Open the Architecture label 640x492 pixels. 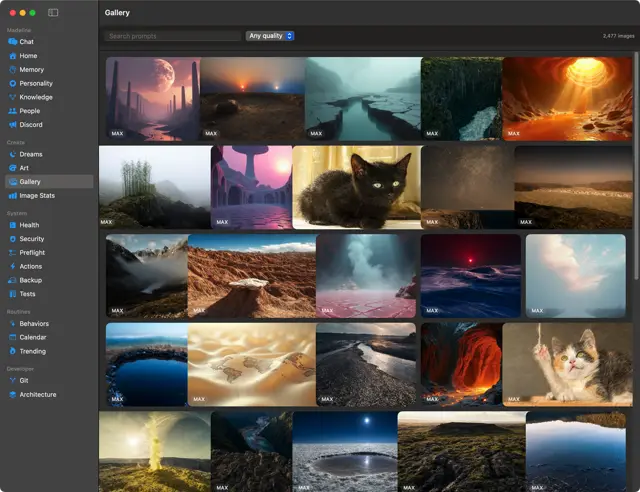pos(38,394)
